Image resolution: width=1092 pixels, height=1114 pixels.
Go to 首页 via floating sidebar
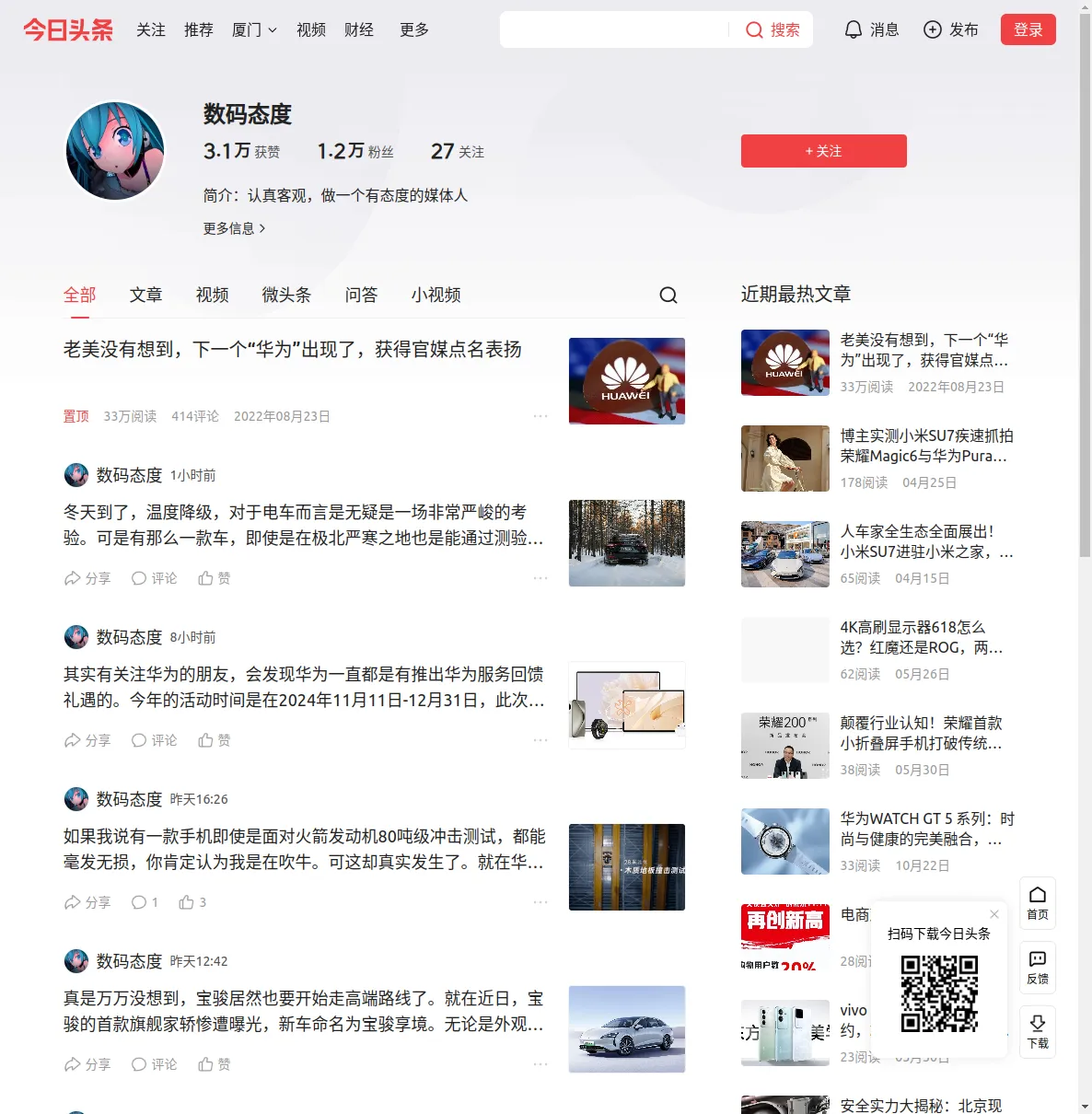(x=1038, y=903)
